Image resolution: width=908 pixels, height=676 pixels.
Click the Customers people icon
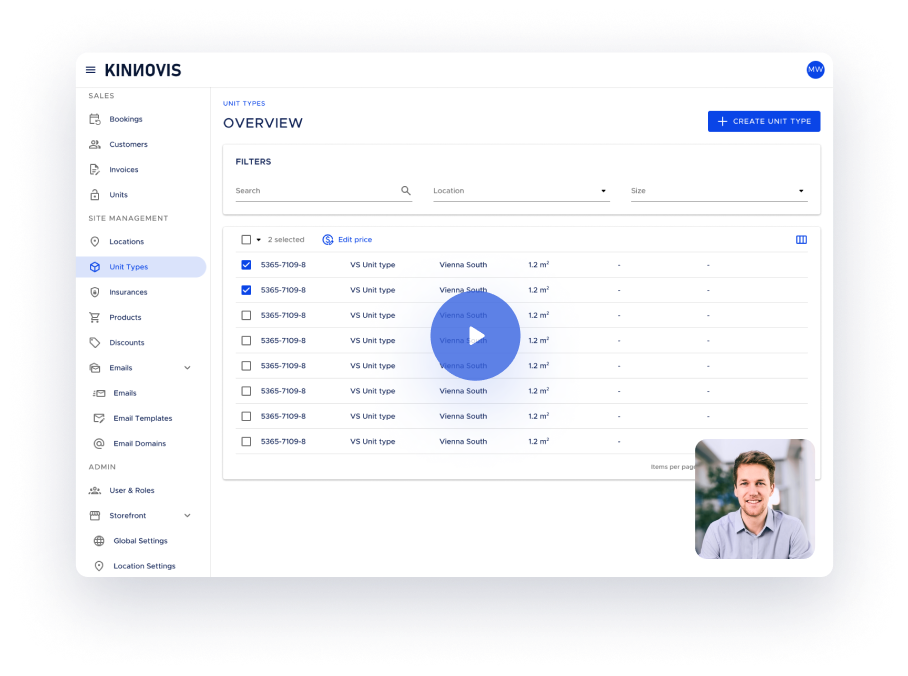pyautogui.click(x=95, y=144)
